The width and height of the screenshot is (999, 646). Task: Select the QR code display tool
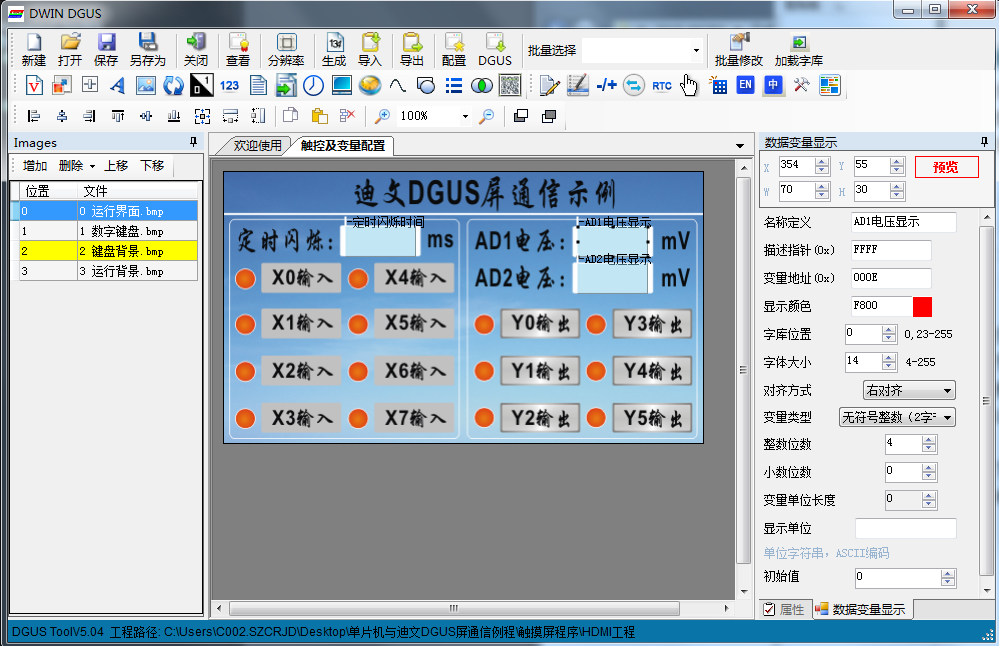[510, 85]
